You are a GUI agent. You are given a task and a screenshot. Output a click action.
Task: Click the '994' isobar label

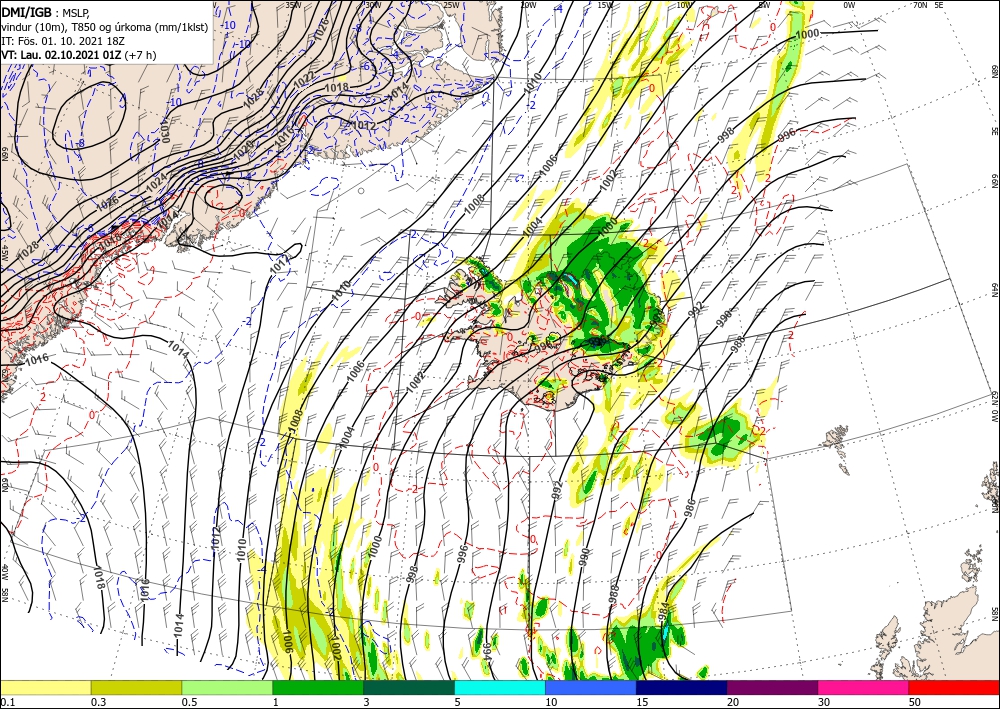[x=487, y=652]
